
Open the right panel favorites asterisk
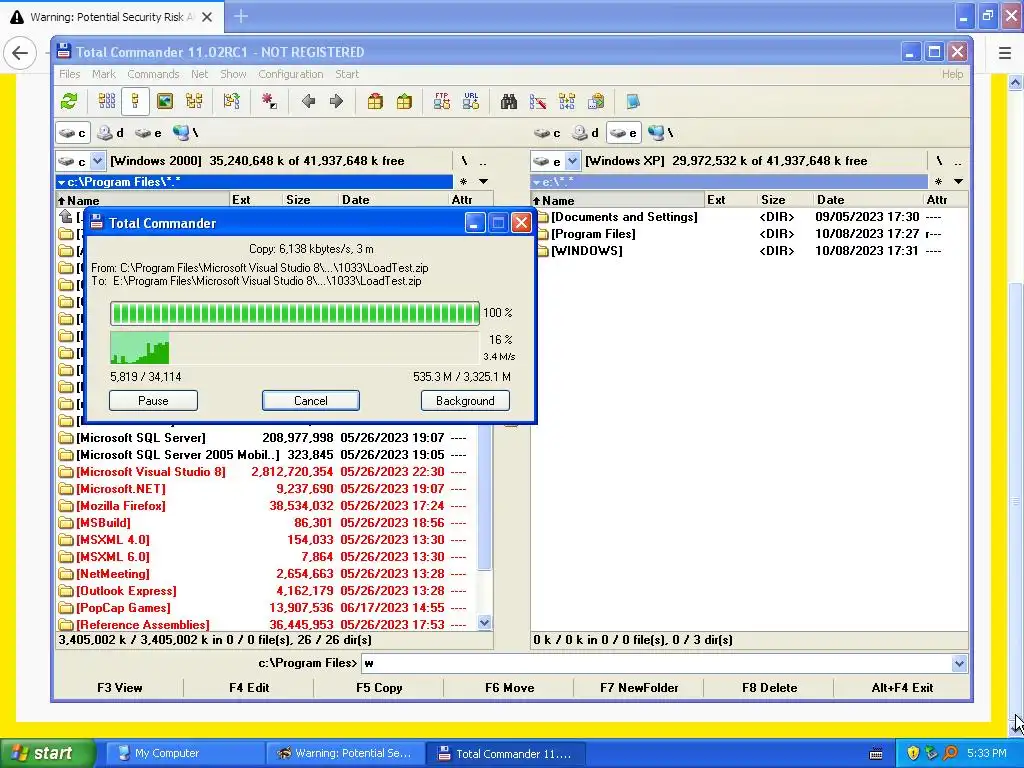pyautogui.click(x=938, y=182)
